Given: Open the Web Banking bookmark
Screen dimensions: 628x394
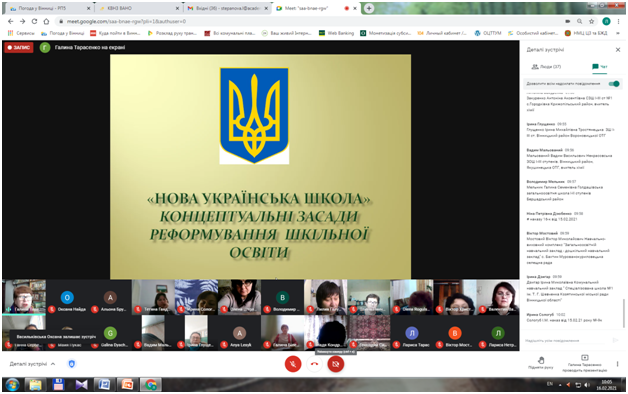Looking at the screenshot, I should tap(336, 33).
